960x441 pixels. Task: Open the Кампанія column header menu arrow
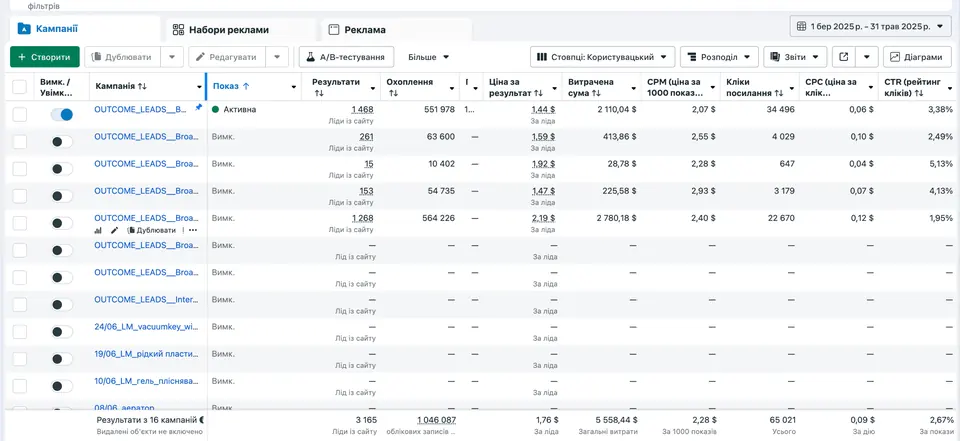[x=200, y=88]
